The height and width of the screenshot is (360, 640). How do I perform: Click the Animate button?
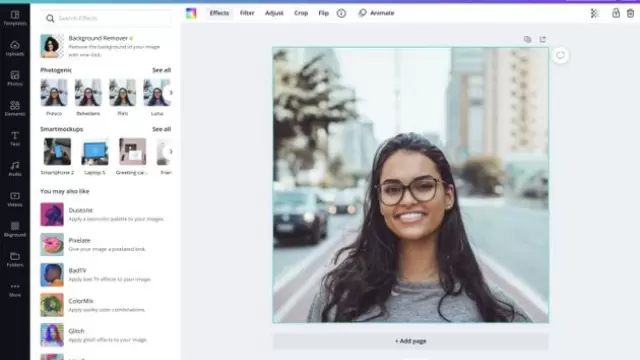pos(376,13)
